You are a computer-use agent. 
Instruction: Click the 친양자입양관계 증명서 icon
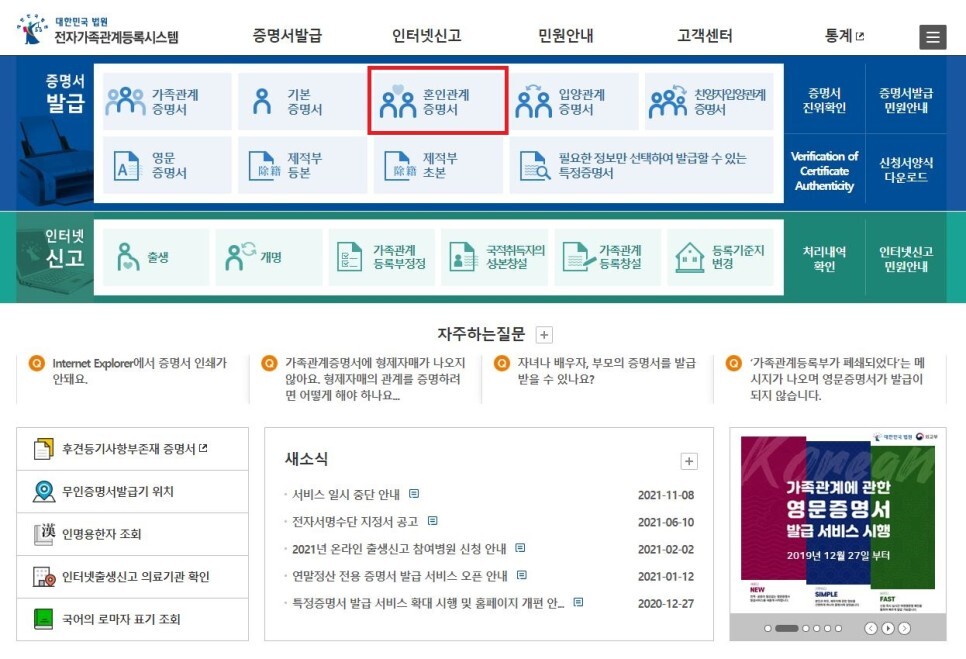pyautogui.click(x=668, y=102)
